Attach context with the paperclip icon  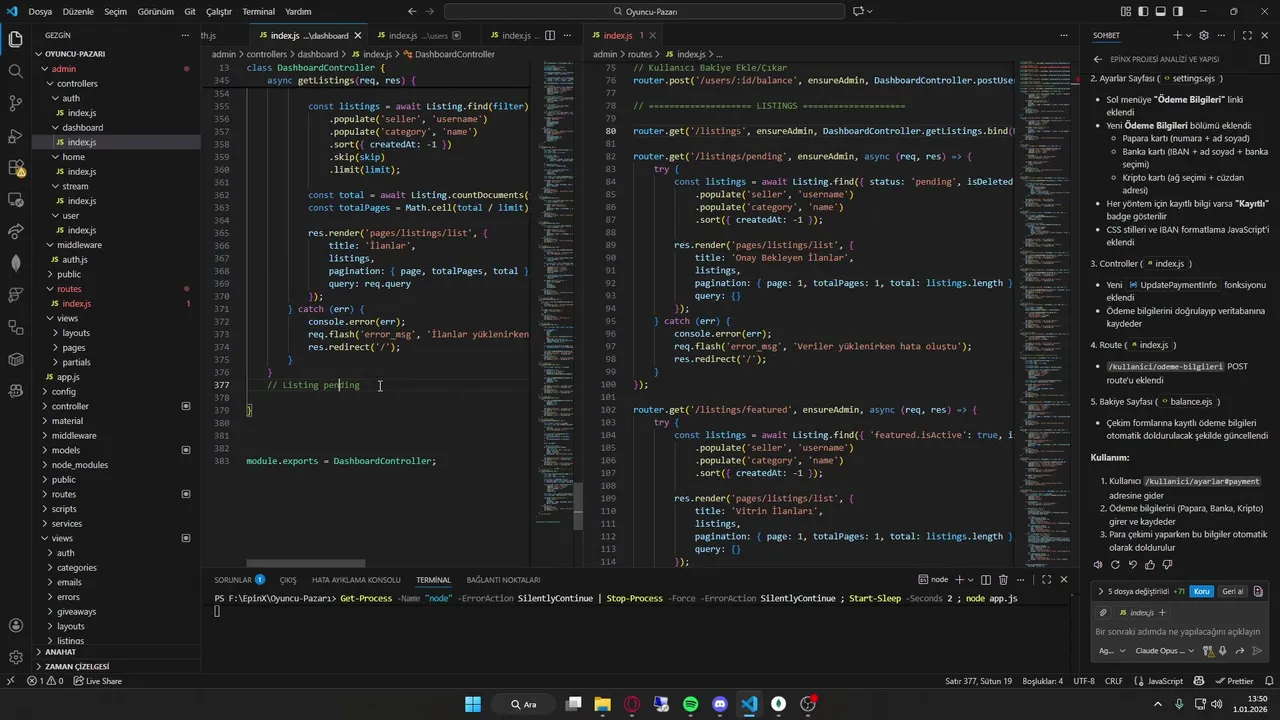[1103, 612]
